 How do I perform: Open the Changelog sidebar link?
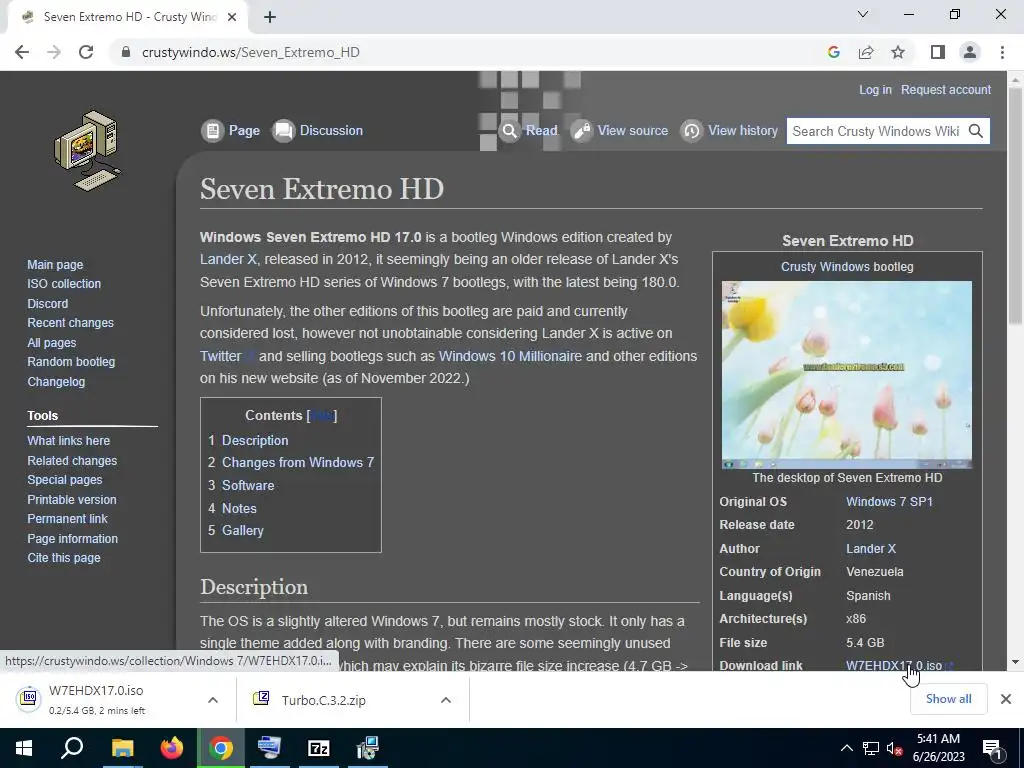click(56, 381)
